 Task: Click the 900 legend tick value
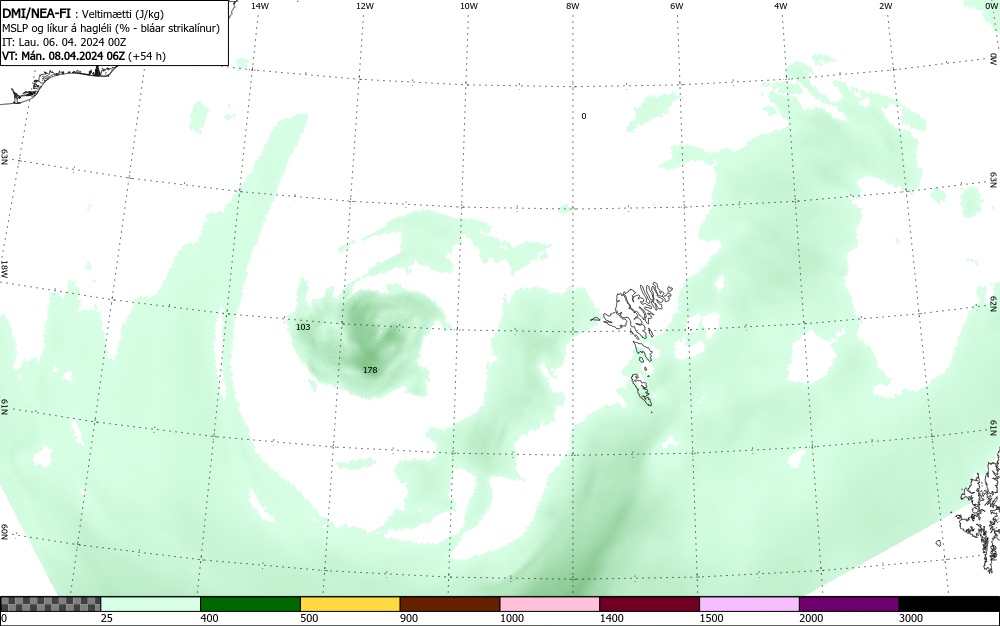pyautogui.click(x=409, y=618)
